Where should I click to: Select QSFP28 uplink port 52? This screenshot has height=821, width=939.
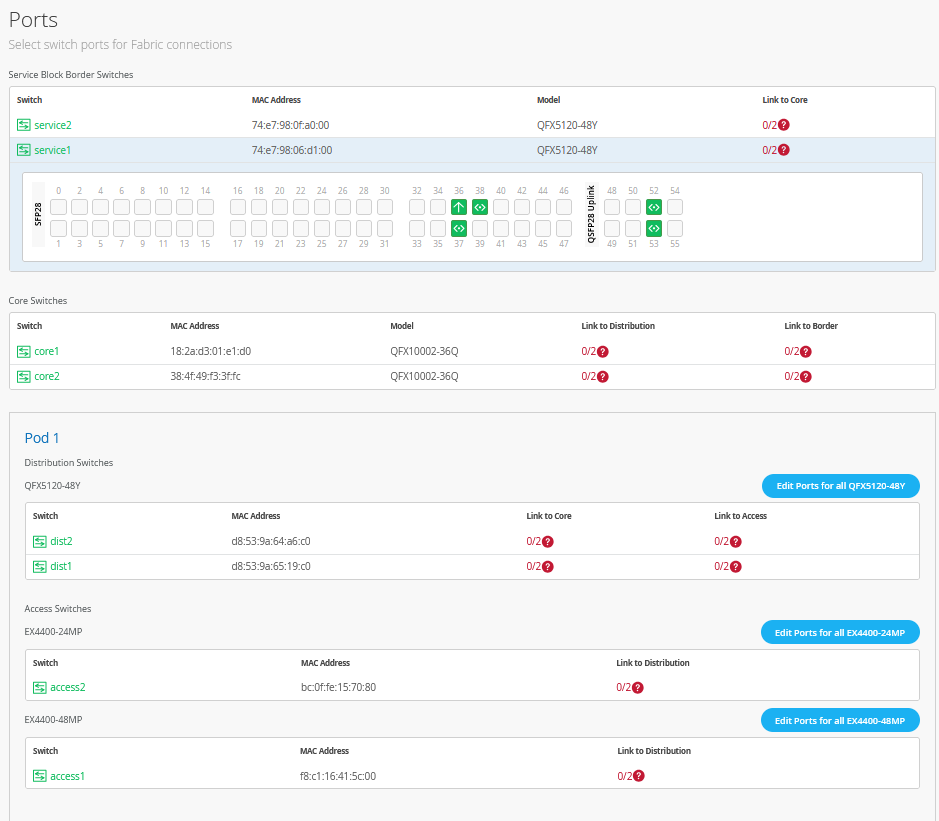(x=654, y=207)
